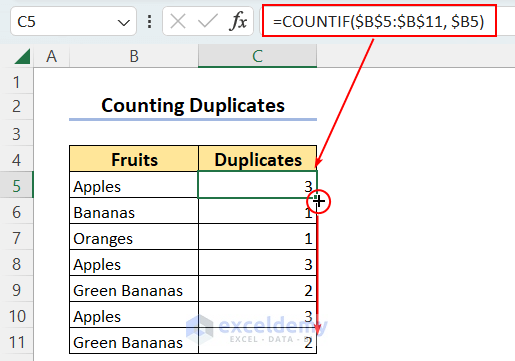Select row 2 header
Screen dimensions: 515x361
(x=16, y=107)
